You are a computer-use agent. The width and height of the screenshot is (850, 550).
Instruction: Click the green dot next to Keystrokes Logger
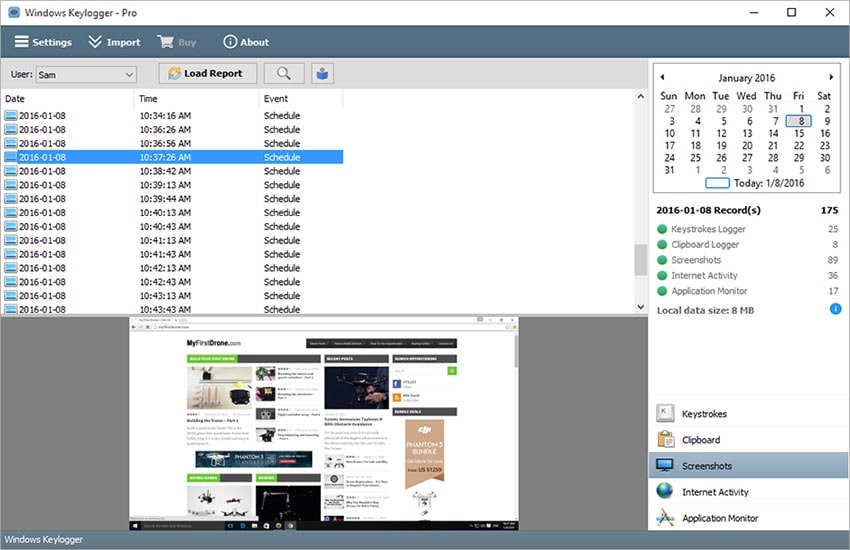tap(662, 229)
